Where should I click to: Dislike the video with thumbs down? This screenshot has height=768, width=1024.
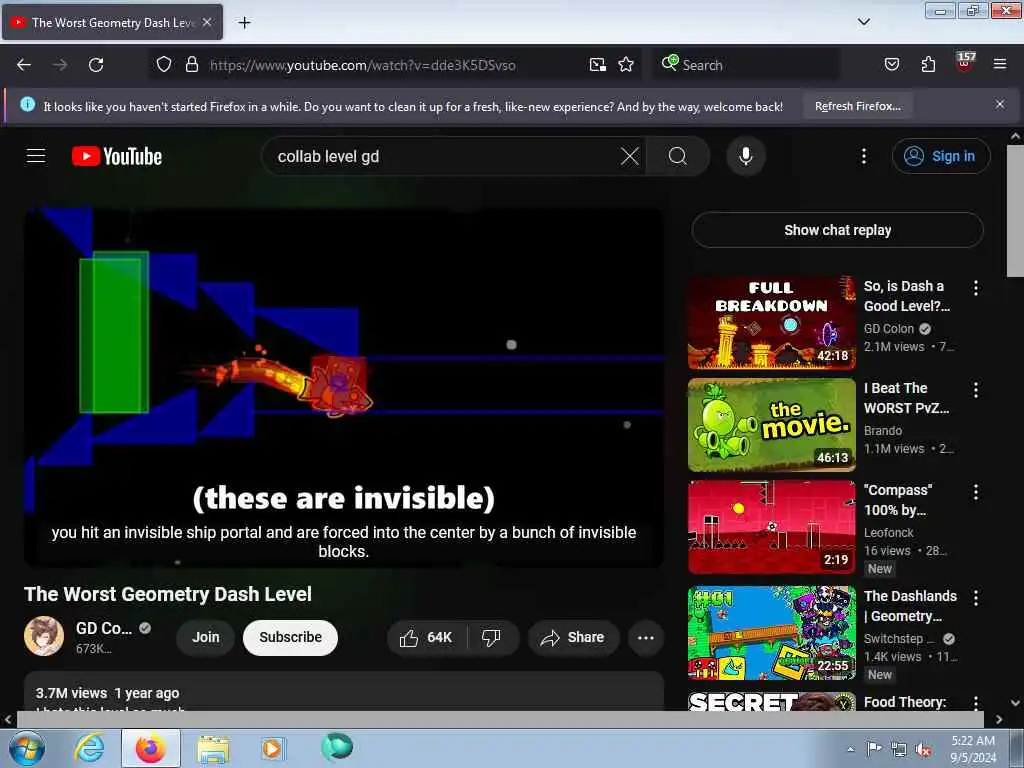click(x=492, y=637)
